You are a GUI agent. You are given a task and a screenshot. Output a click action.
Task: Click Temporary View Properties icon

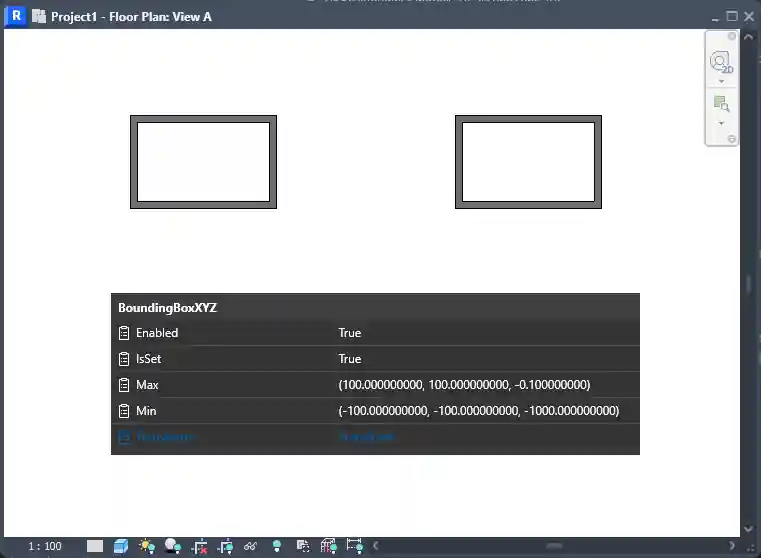303,546
